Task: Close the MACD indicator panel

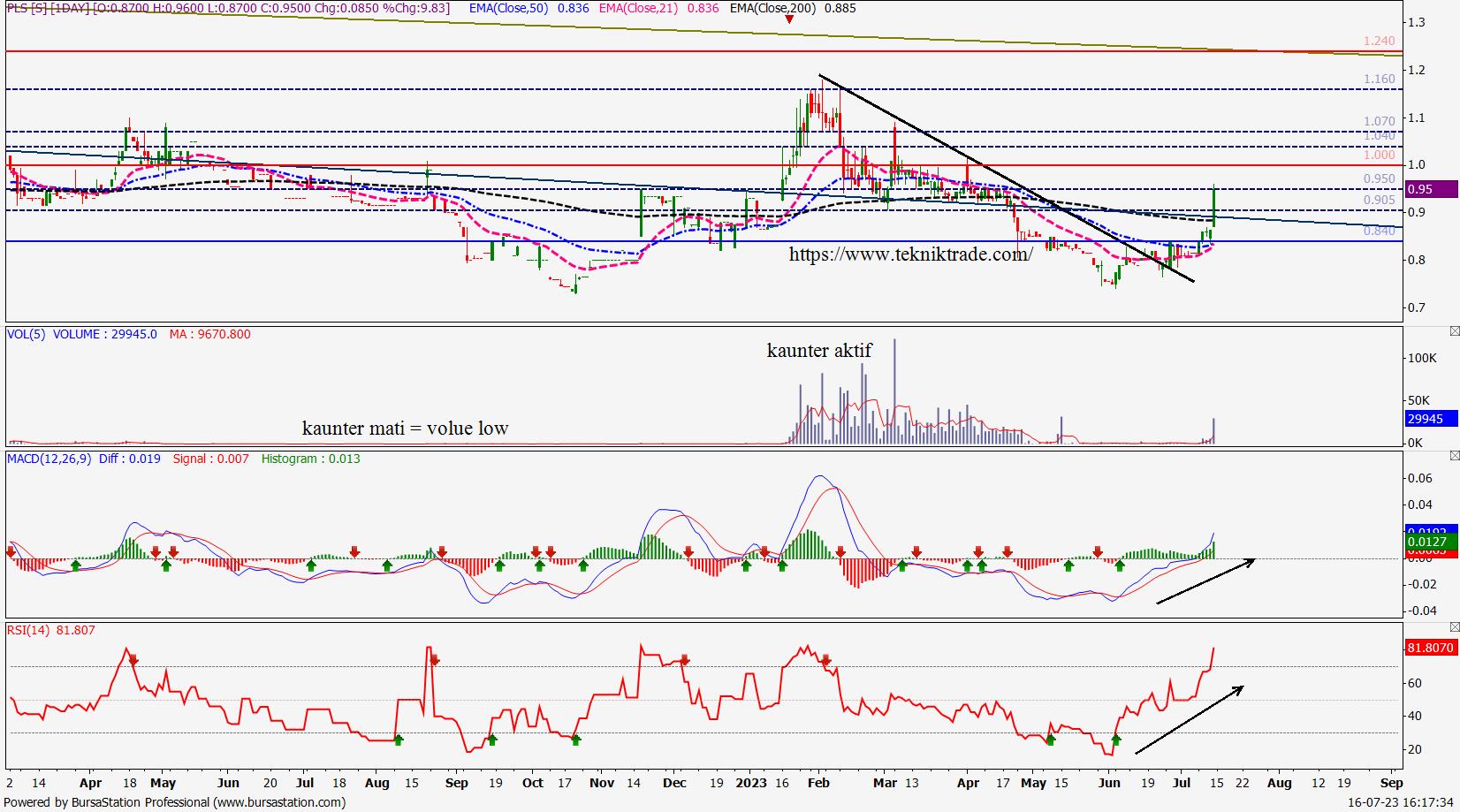Action: click(1455, 456)
